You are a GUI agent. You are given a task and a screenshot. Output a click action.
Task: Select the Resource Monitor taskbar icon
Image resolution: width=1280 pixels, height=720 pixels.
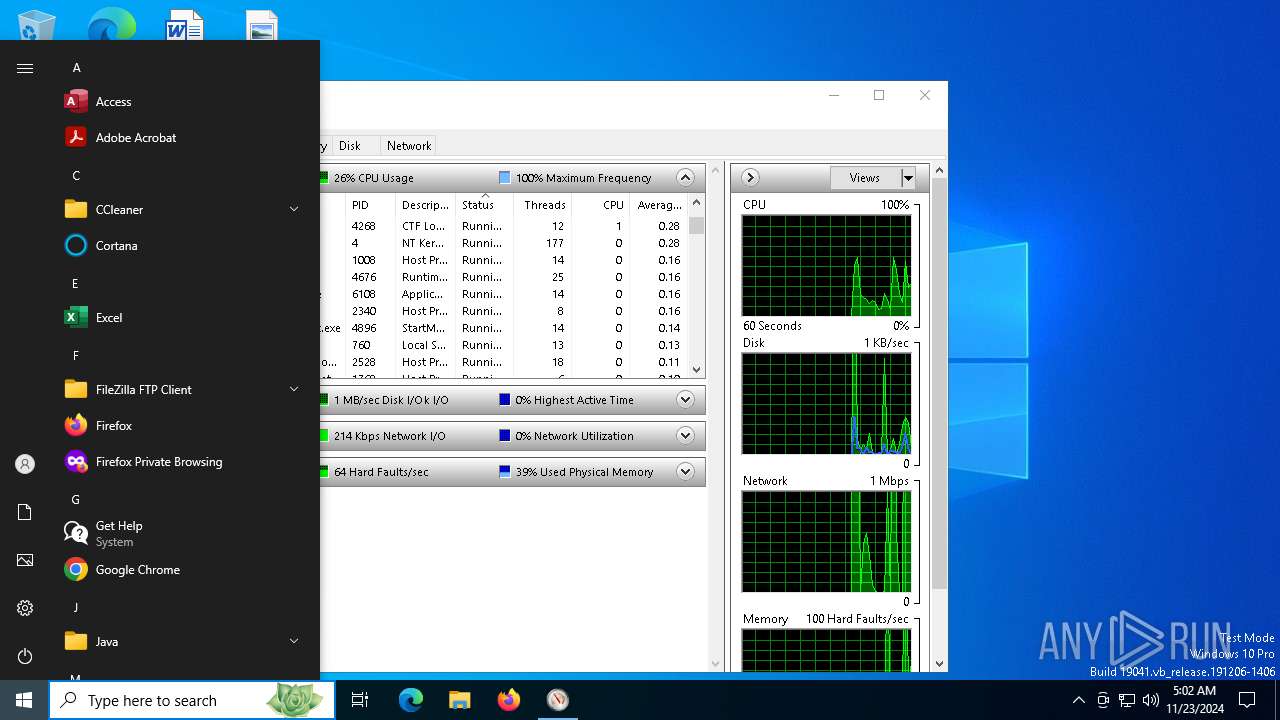point(558,700)
